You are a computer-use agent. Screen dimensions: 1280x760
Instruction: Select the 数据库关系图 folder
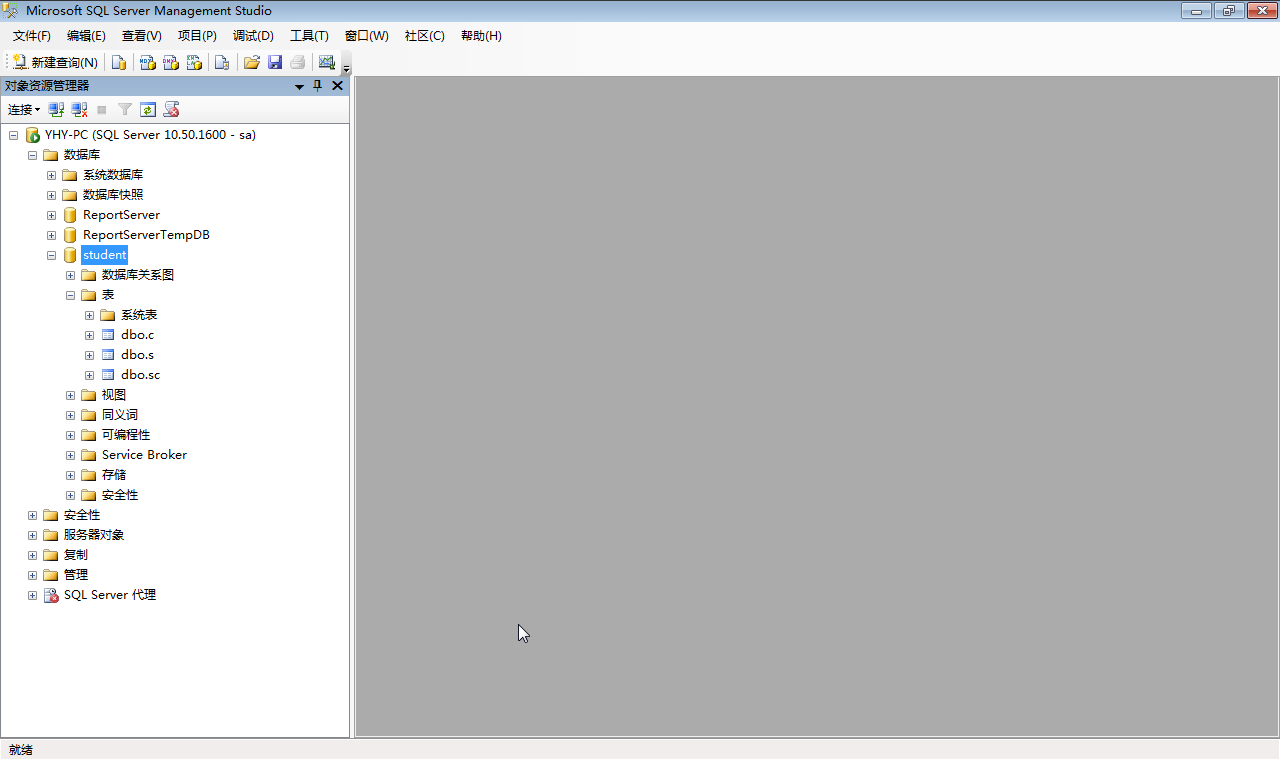(x=137, y=275)
